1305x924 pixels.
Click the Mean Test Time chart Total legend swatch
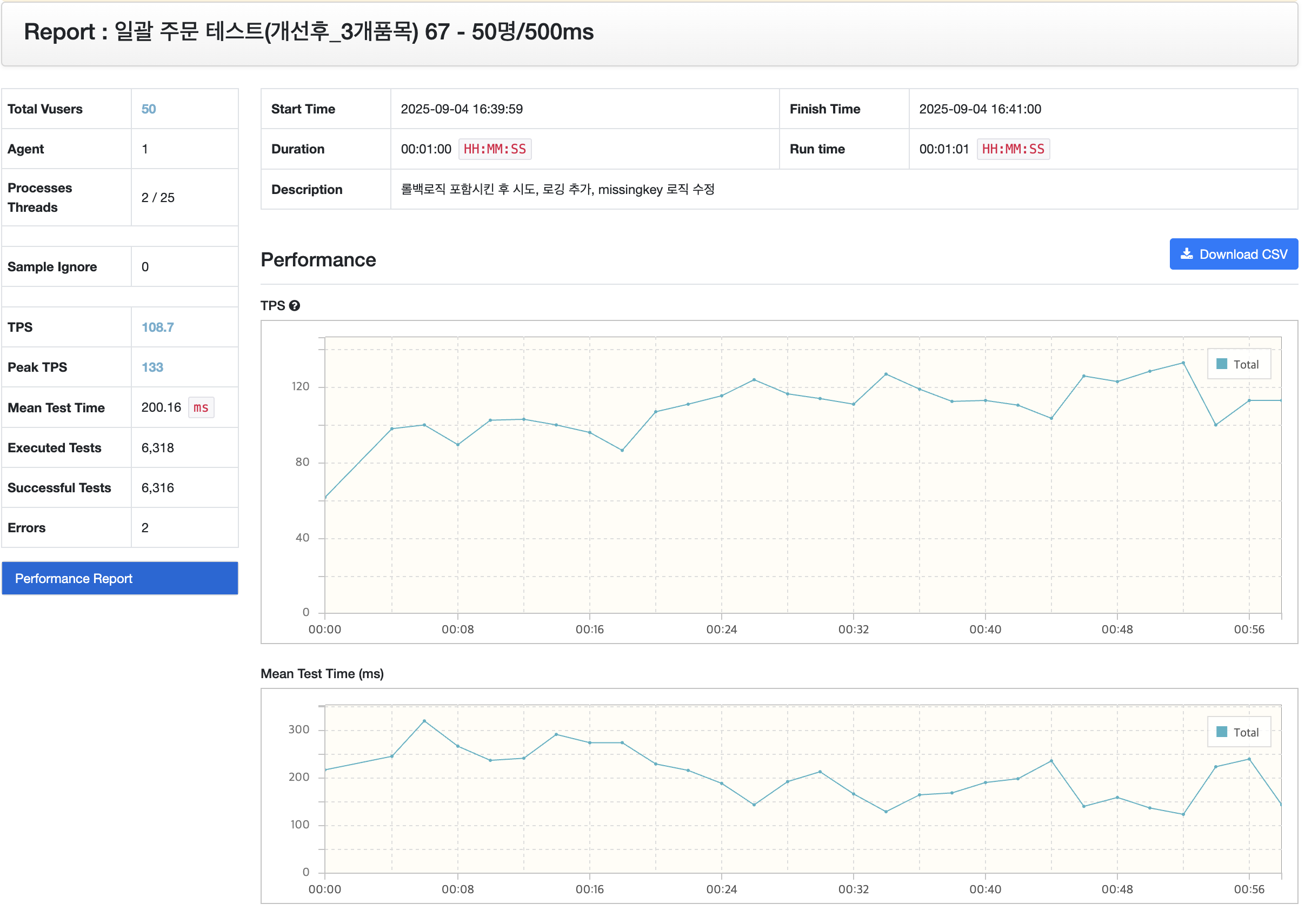coord(1221,732)
